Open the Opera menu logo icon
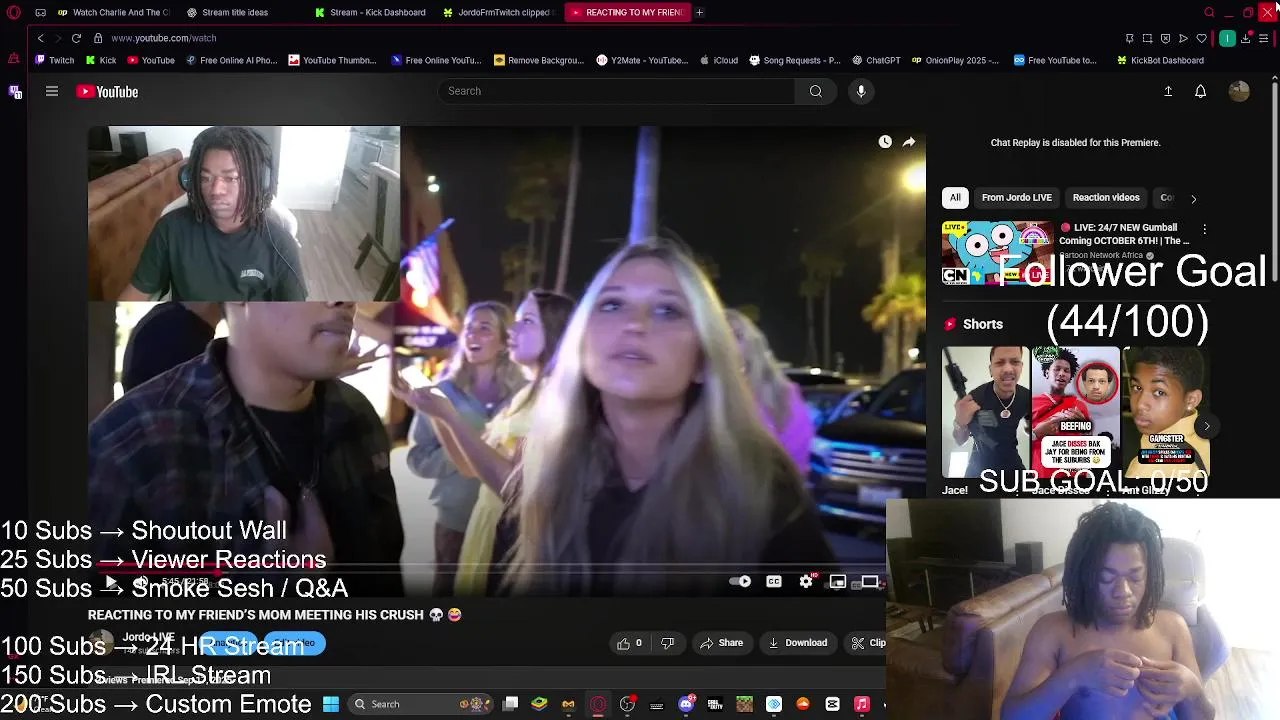The image size is (1280, 720). pos(14,12)
